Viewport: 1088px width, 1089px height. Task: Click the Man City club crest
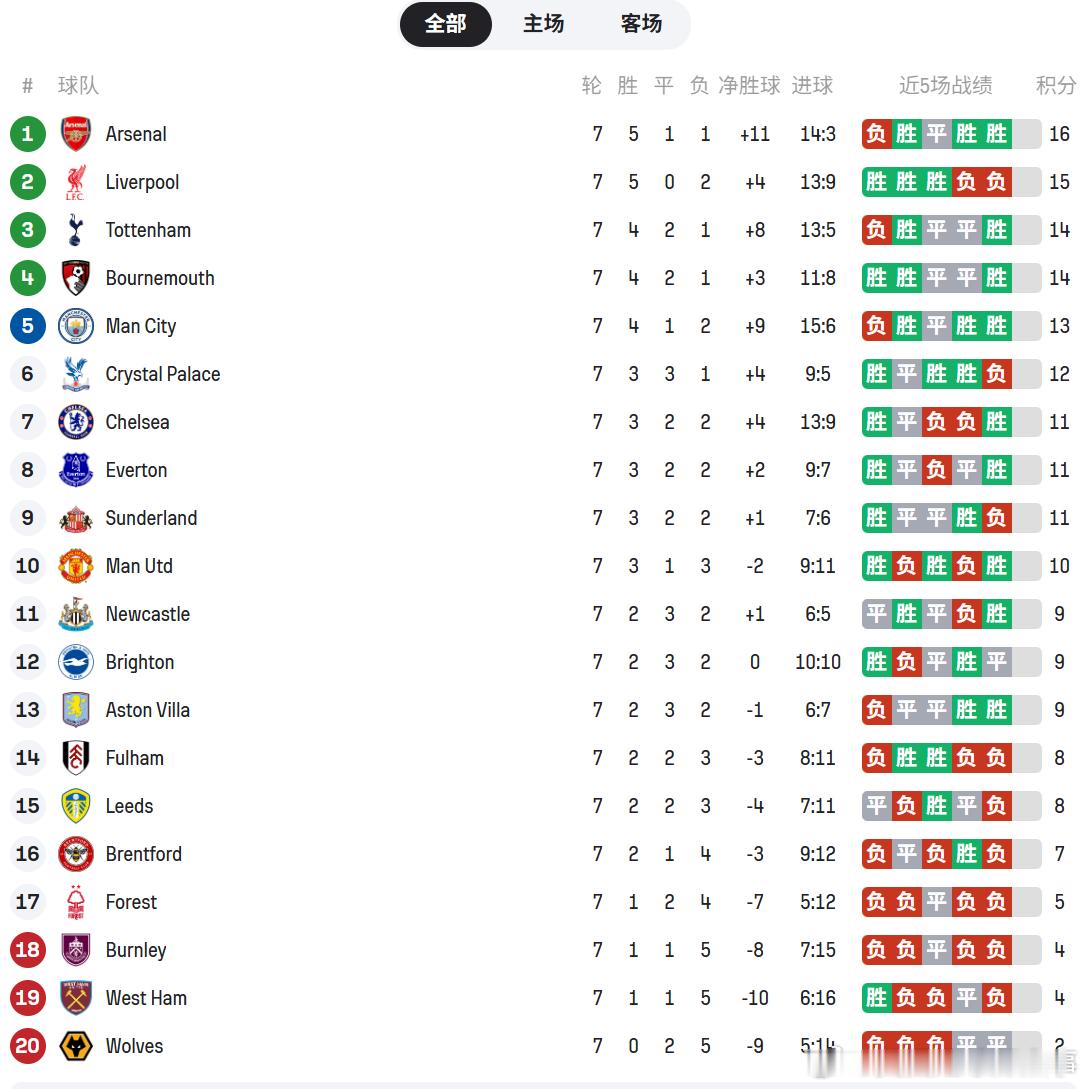point(76,326)
